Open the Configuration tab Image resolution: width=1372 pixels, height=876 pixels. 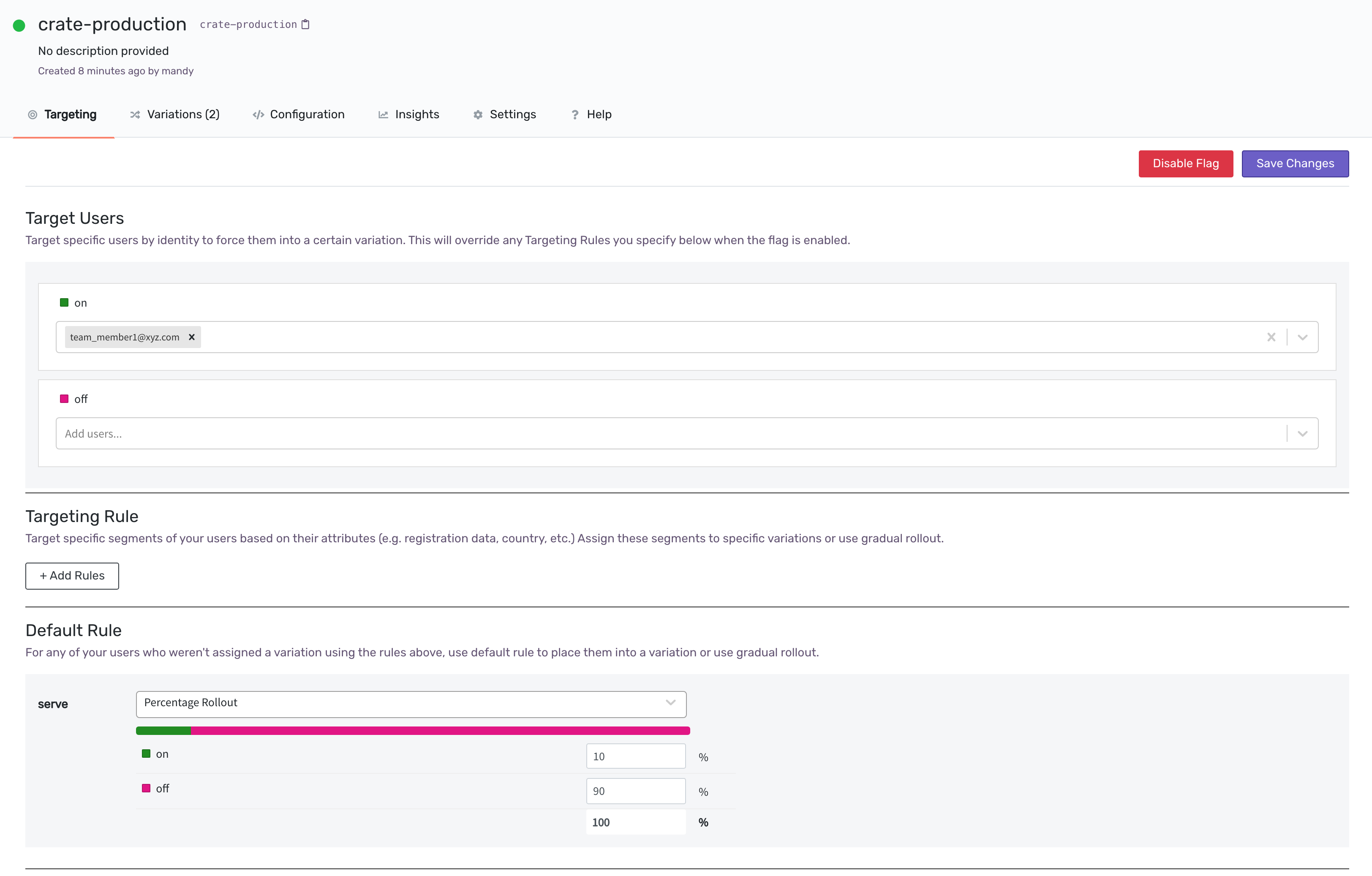click(299, 114)
